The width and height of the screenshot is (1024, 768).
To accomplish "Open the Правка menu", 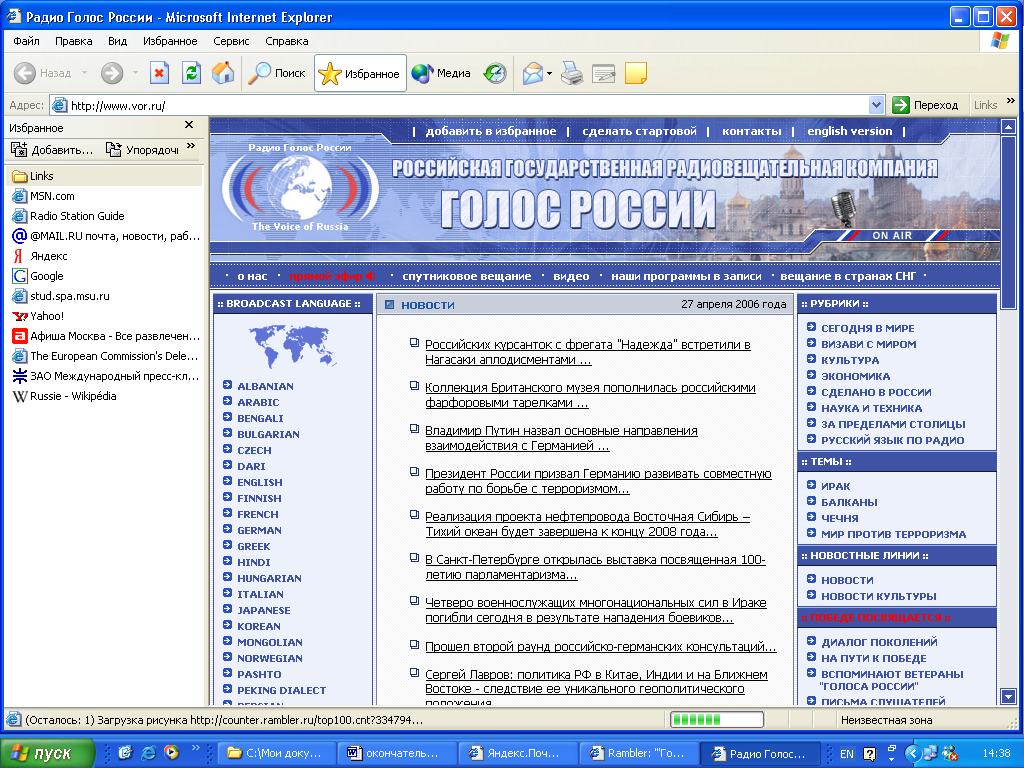I will point(73,41).
